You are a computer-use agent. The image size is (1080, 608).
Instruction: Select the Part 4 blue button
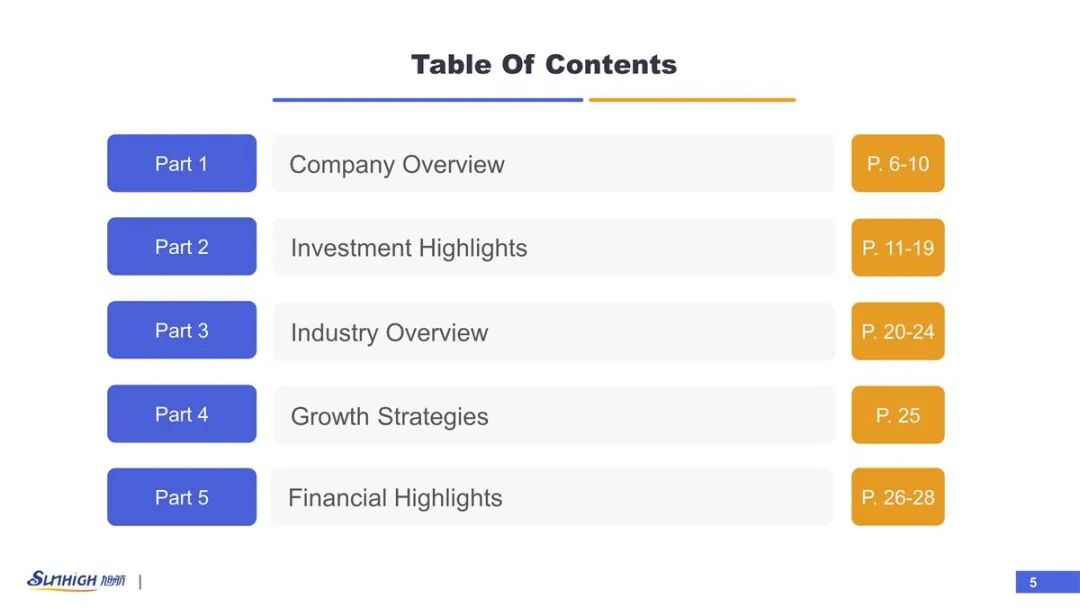[x=182, y=414]
